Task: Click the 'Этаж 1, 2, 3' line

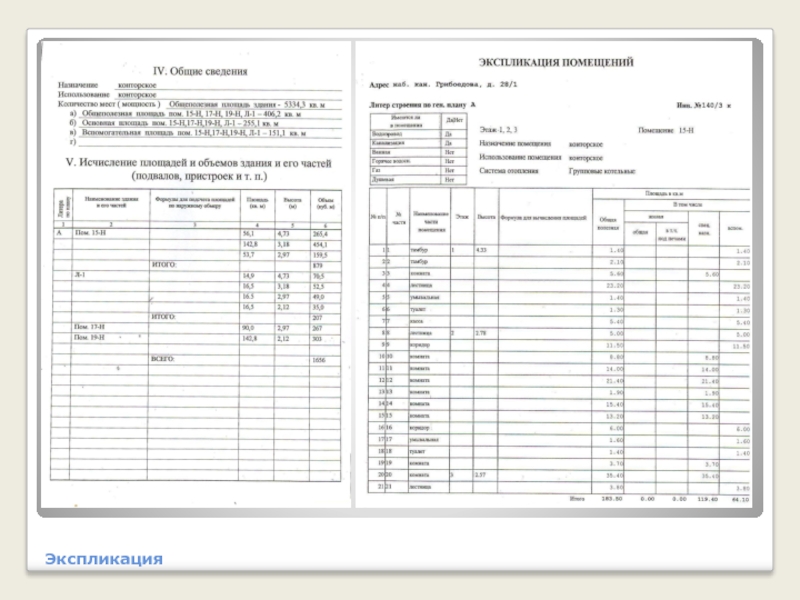Action: (x=498, y=130)
